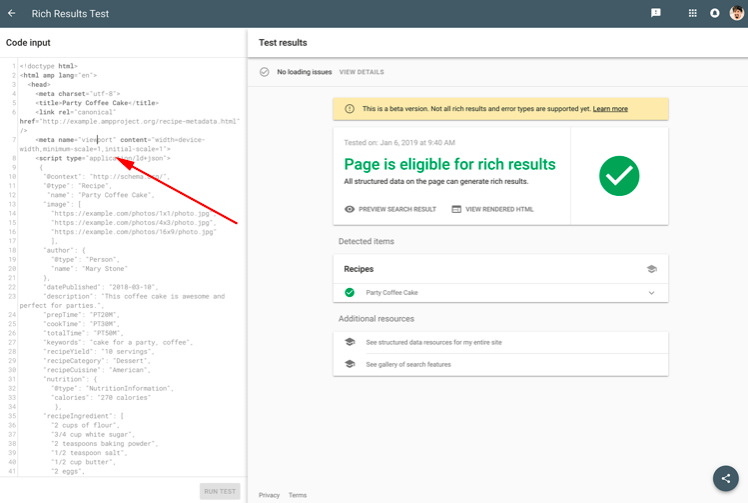Click the eye icon for preview search result
The height and width of the screenshot is (503, 748).
350,209
